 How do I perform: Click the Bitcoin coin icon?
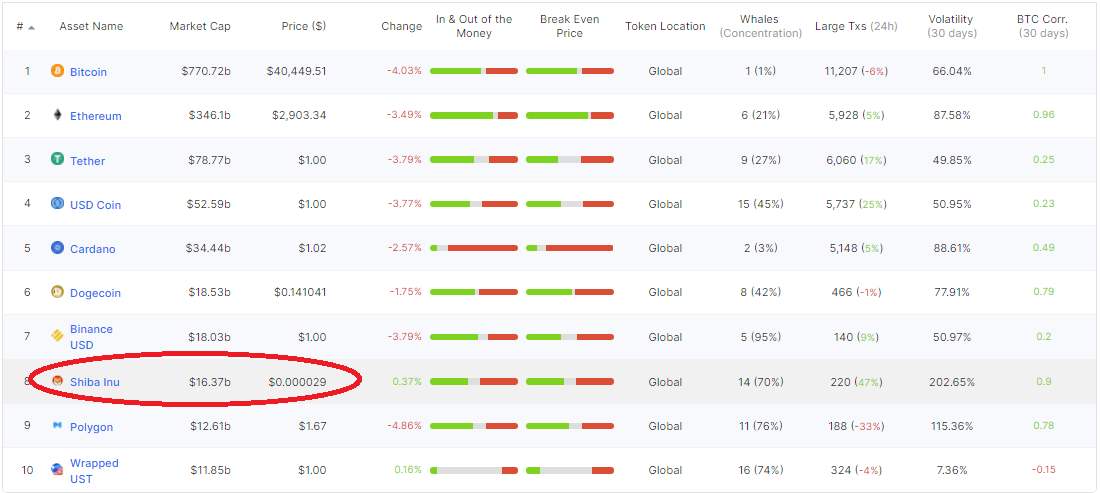pos(57,71)
